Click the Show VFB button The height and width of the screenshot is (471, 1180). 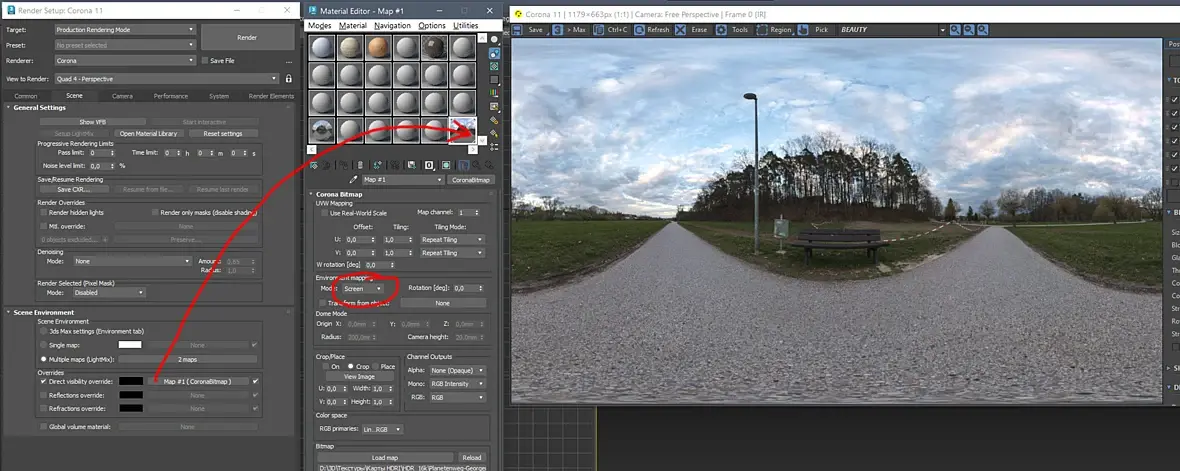(93, 122)
